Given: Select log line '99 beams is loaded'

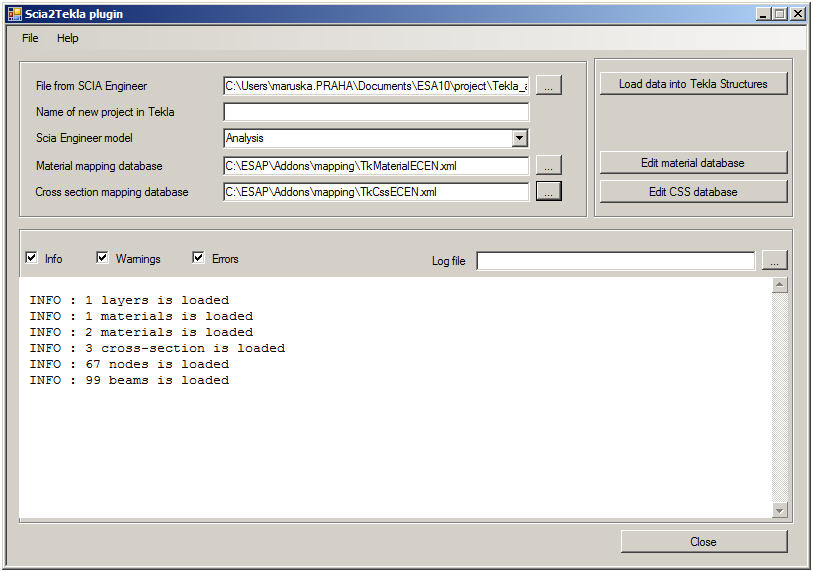Looking at the screenshot, I should tap(129, 381).
